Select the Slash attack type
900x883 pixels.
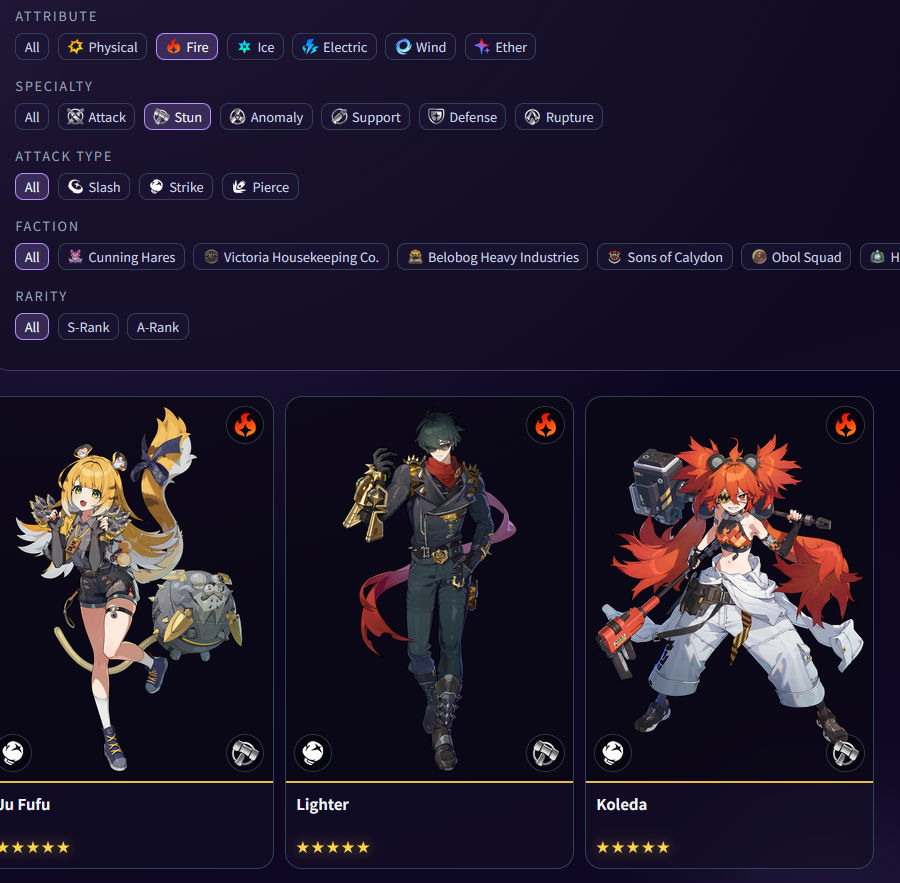tap(94, 187)
